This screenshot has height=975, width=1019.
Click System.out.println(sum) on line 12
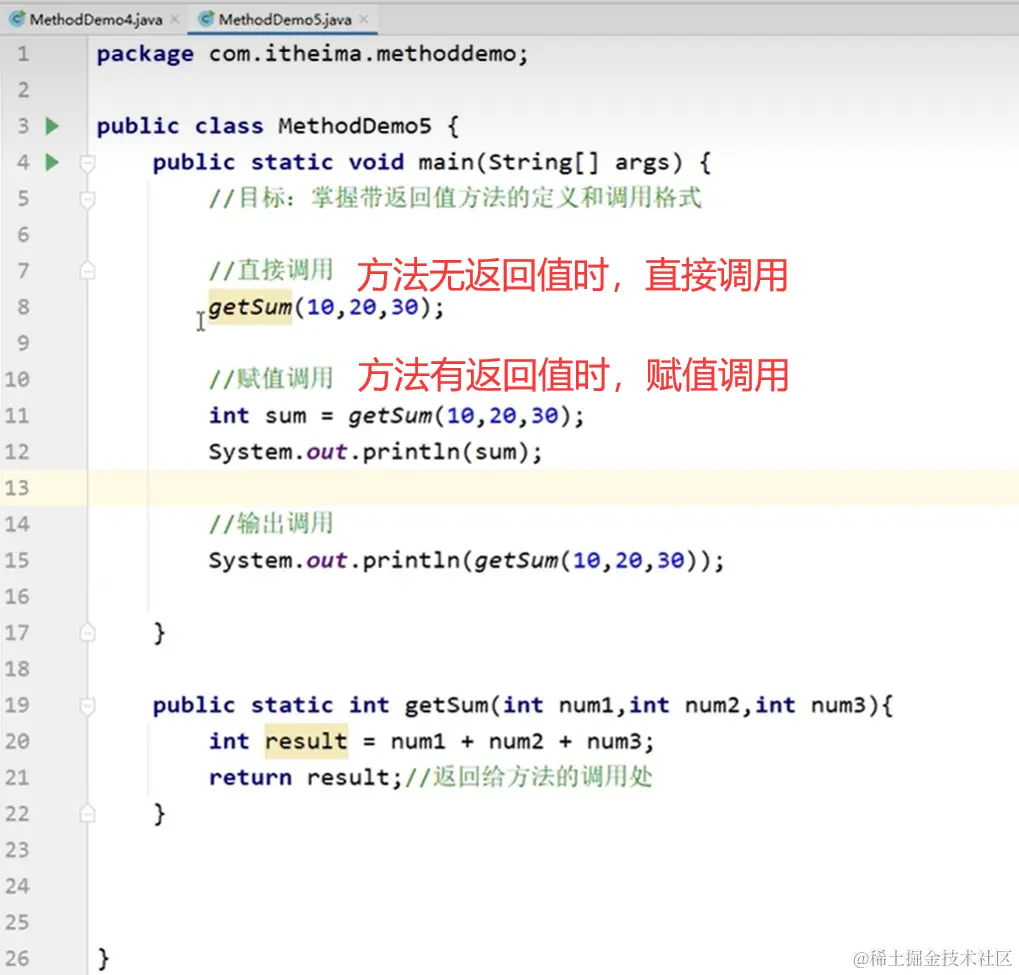click(376, 452)
